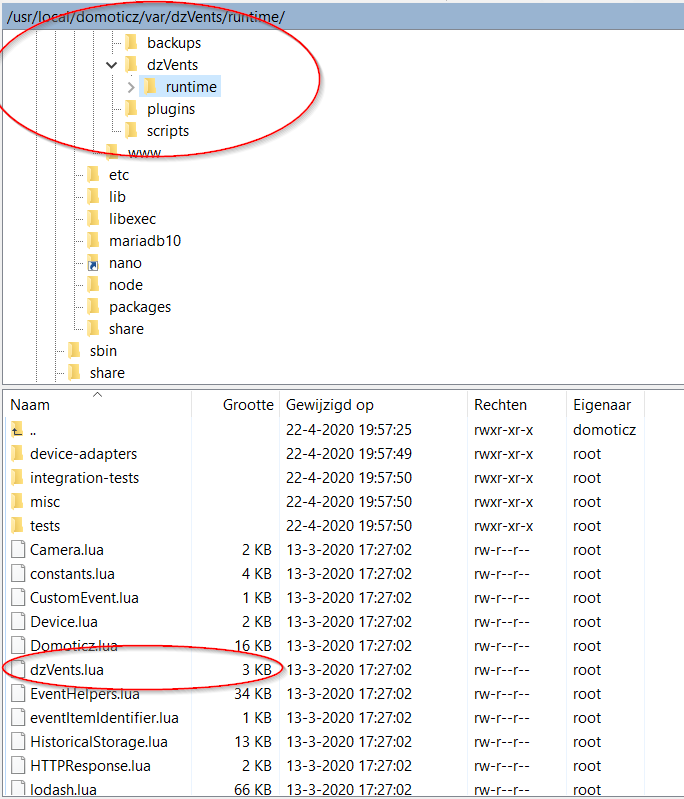
Task: Select the nano shortcut in tree
Action: (x=125, y=263)
